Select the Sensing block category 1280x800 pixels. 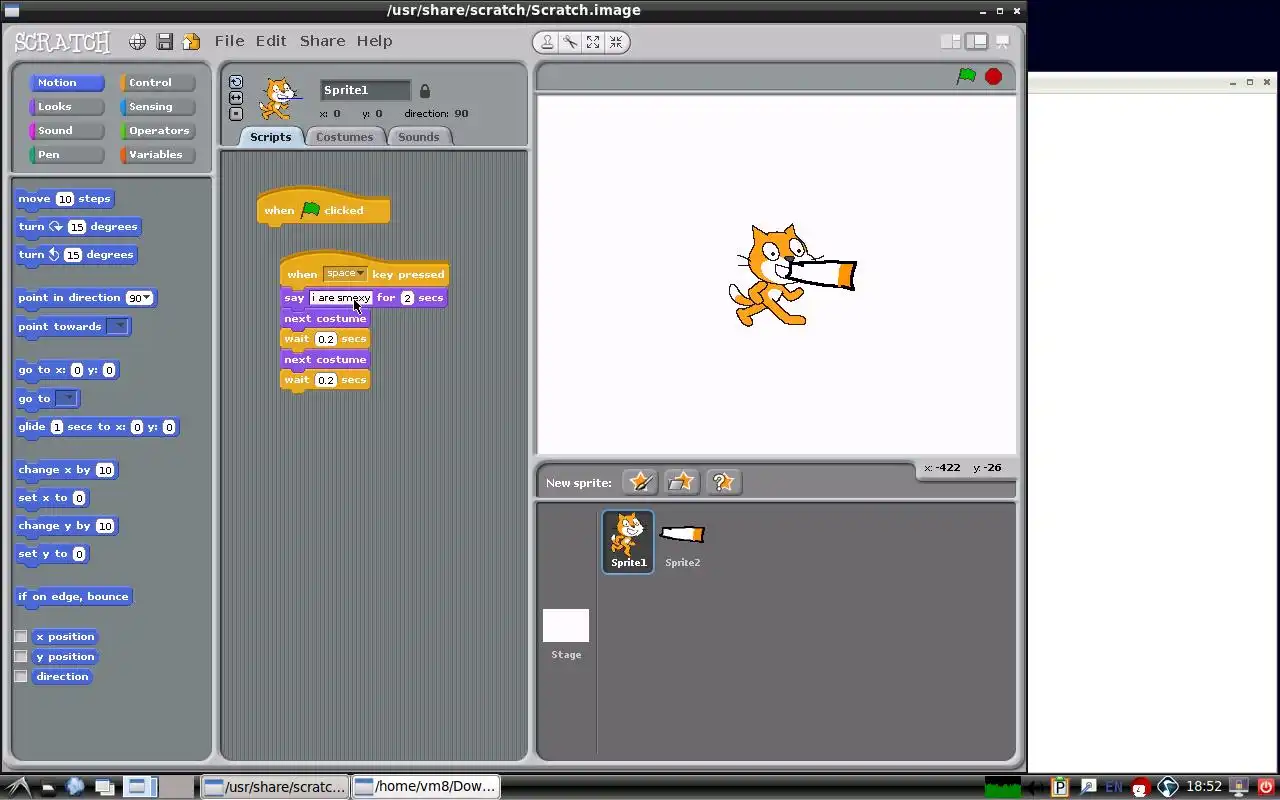pos(158,107)
